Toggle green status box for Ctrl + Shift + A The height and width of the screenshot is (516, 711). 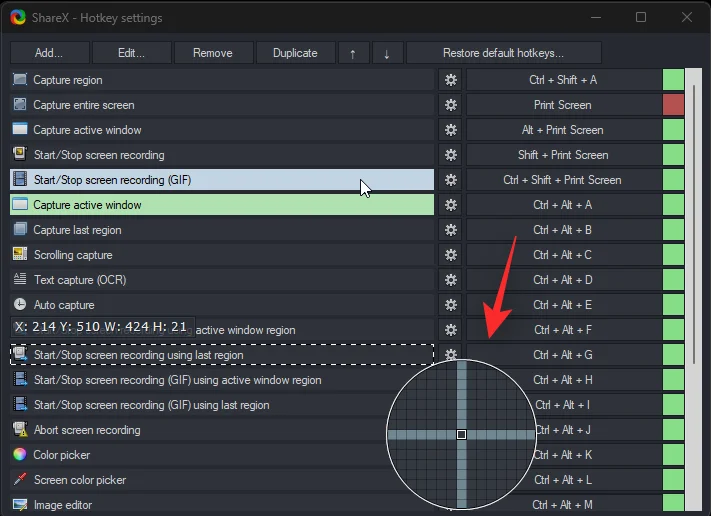pos(673,80)
